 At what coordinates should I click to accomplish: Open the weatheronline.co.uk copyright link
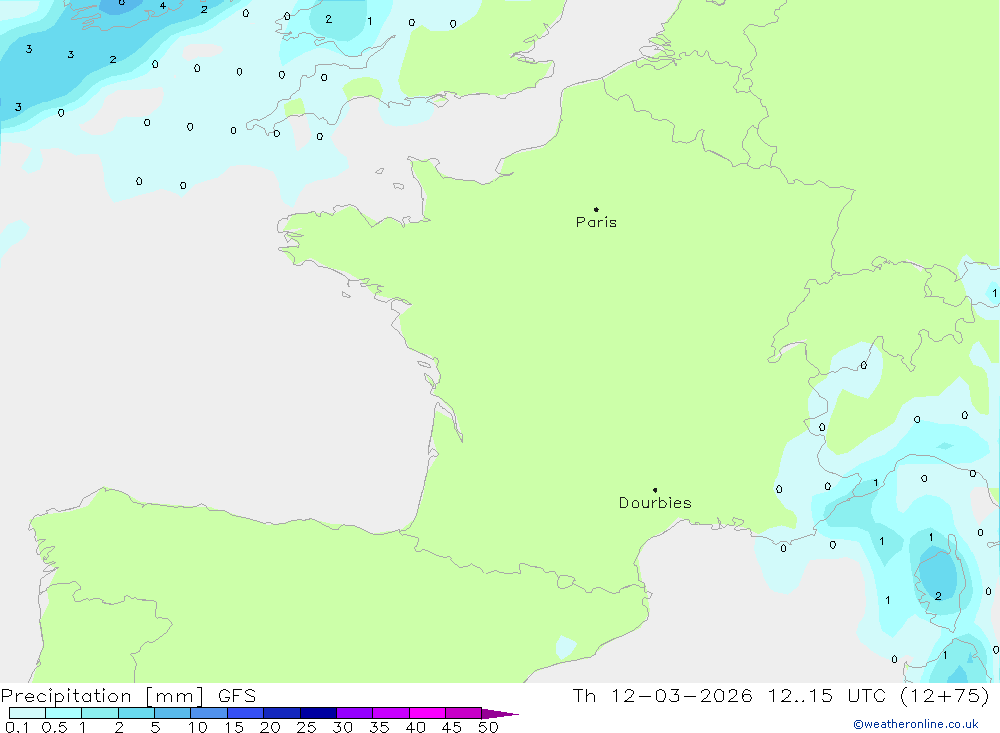pos(915,724)
